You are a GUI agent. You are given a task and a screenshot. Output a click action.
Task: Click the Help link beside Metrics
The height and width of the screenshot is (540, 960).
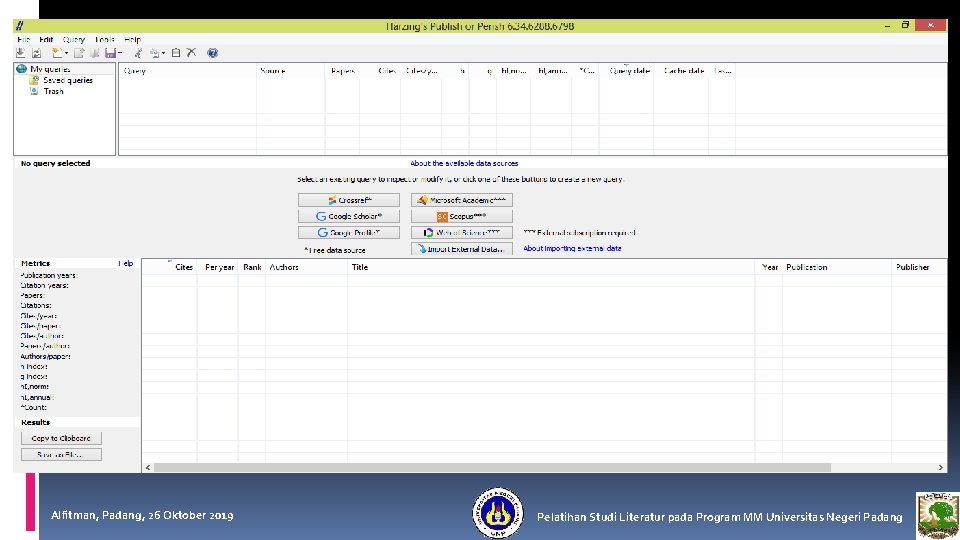click(x=126, y=263)
